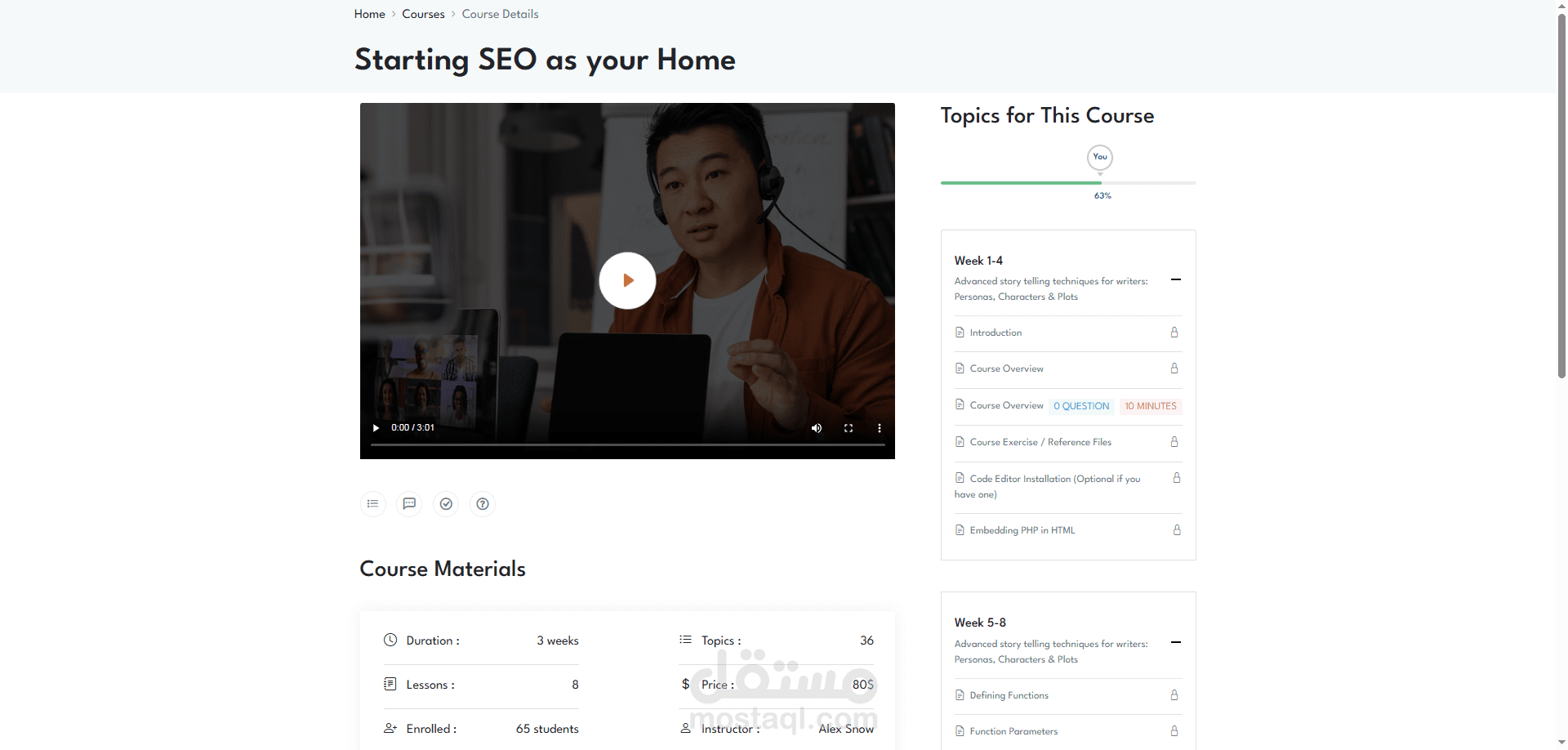Viewport: 1568px width, 750px height.
Task: Click lock icon on Course Exercise row
Action: [x=1174, y=442]
